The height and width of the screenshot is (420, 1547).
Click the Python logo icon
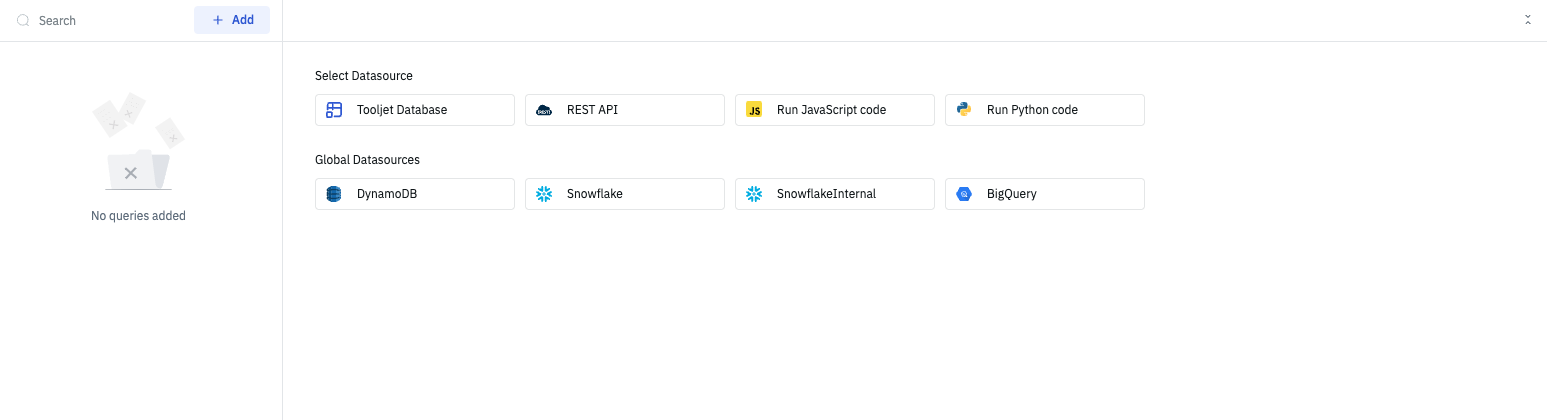click(964, 110)
